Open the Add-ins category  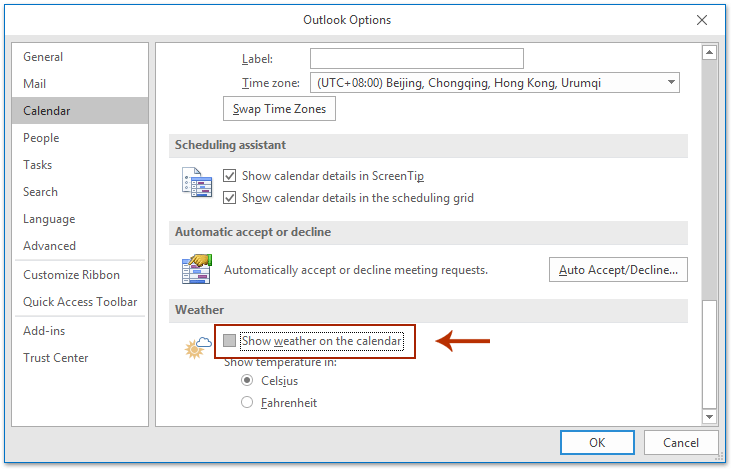coord(80,331)
